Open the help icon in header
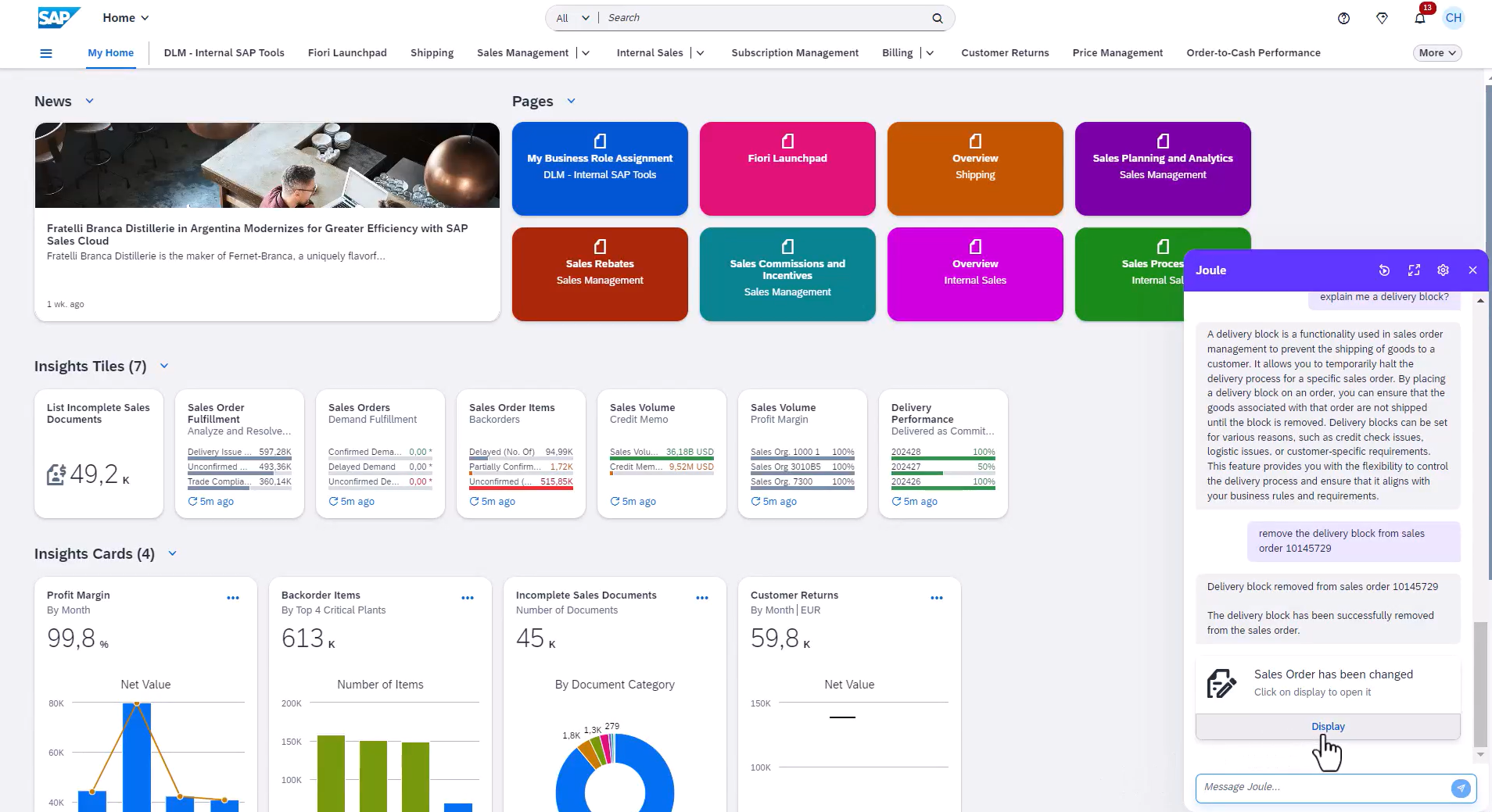 coord(1343,18)
